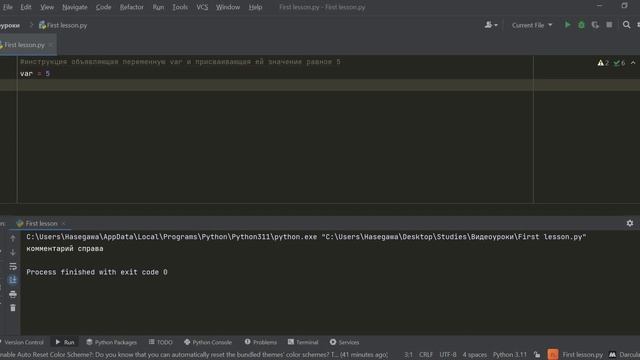The width and height of the screenshot is (640, 360).
Task: Show warnings count indicator in editor
Action: point(603,63)
